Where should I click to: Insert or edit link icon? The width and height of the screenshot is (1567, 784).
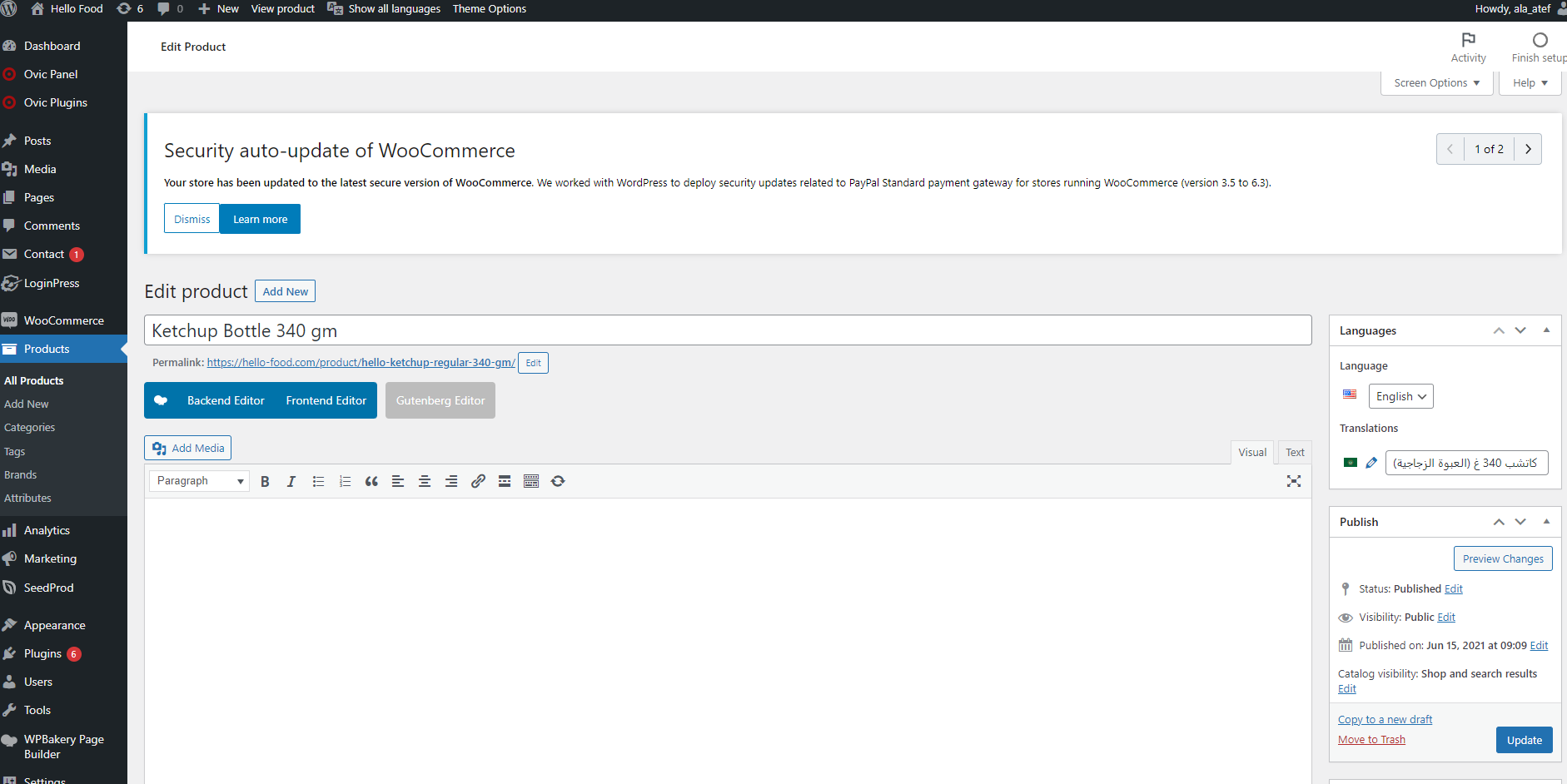478,481
